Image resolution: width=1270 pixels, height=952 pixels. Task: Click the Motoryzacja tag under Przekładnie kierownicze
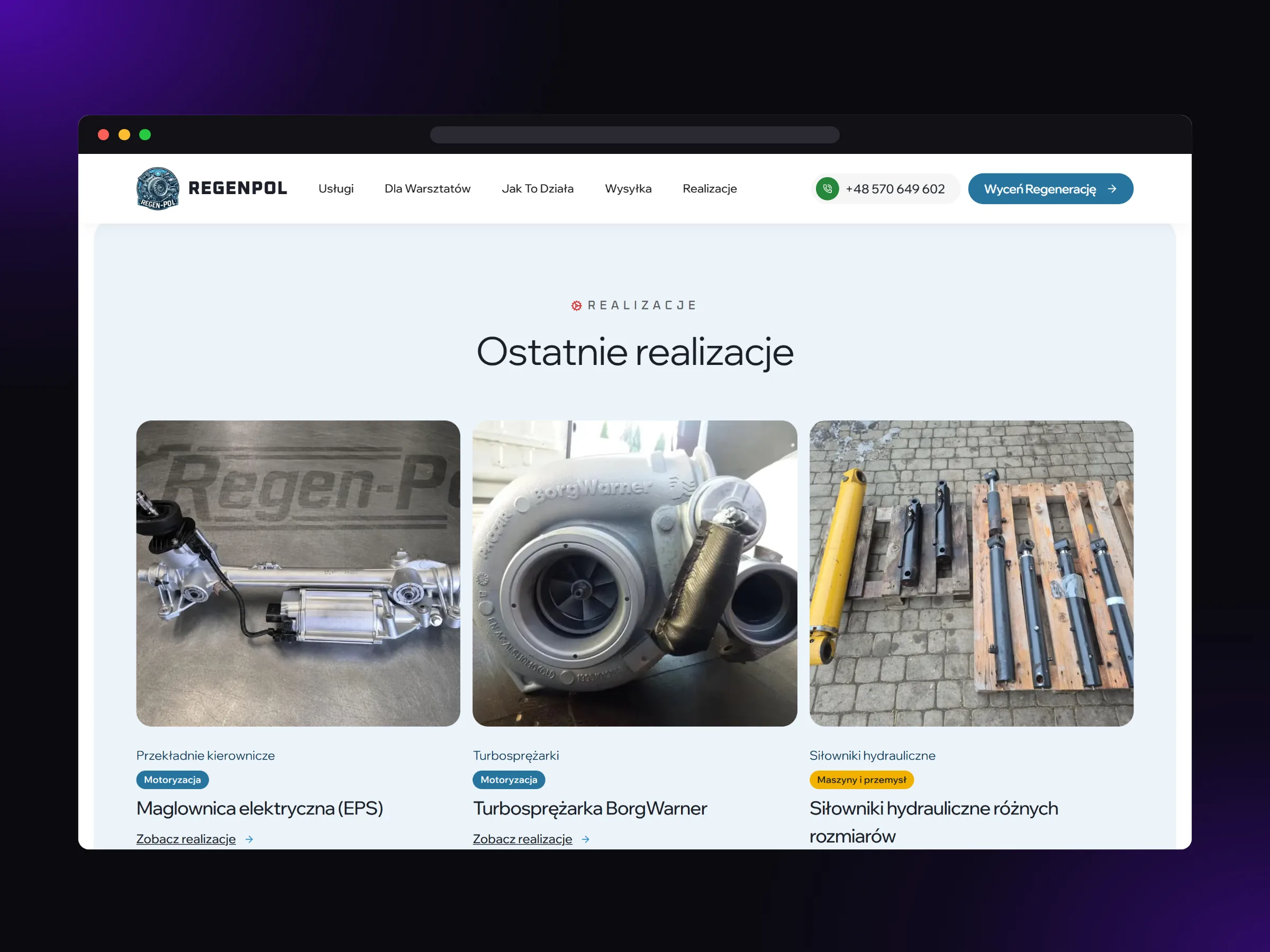click(x=172, y=780)
